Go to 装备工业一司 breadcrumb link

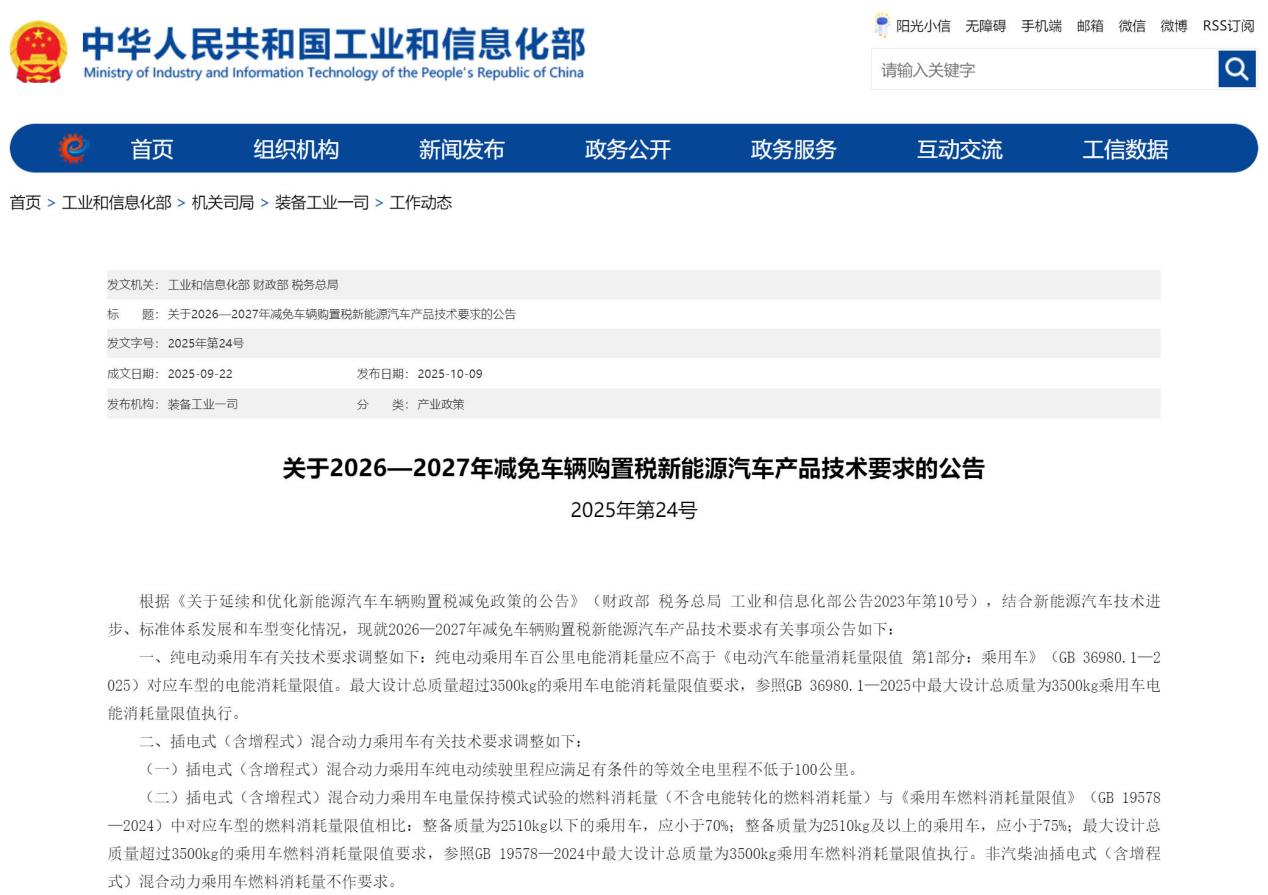coord(322,203)
